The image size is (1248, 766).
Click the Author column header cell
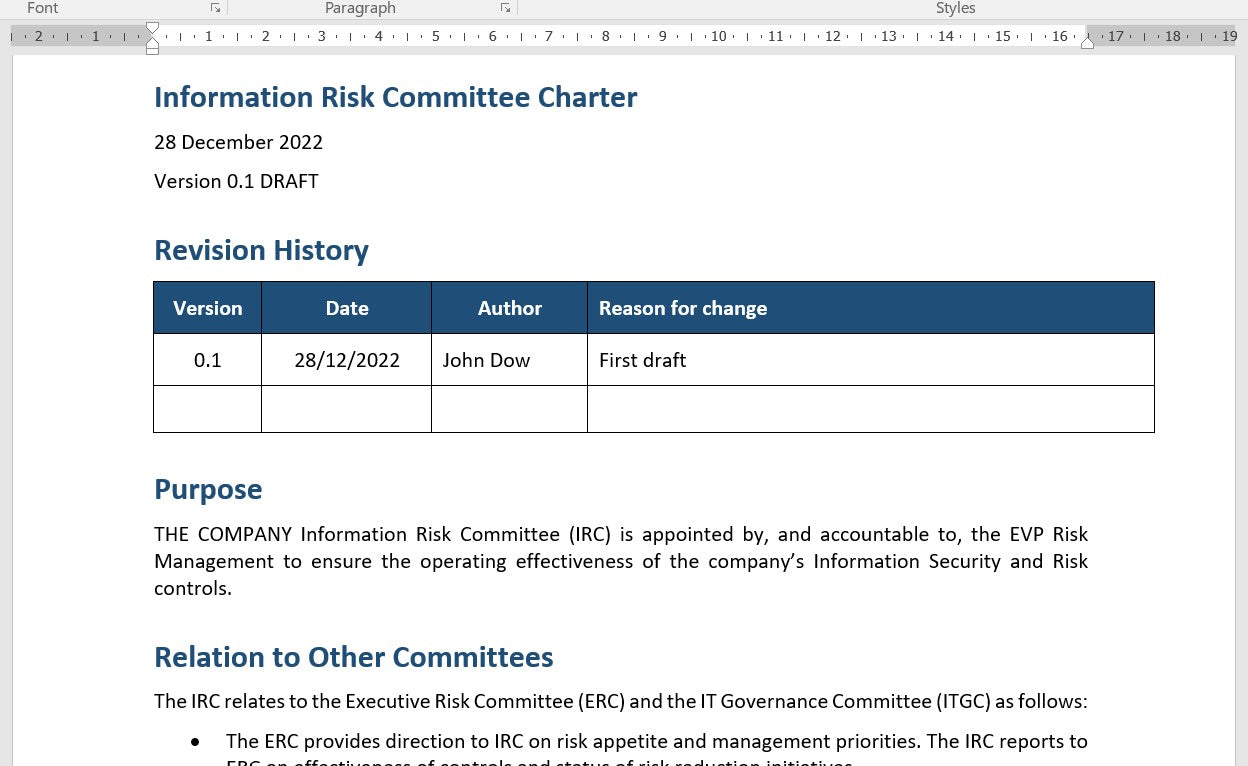coord(509,308)
